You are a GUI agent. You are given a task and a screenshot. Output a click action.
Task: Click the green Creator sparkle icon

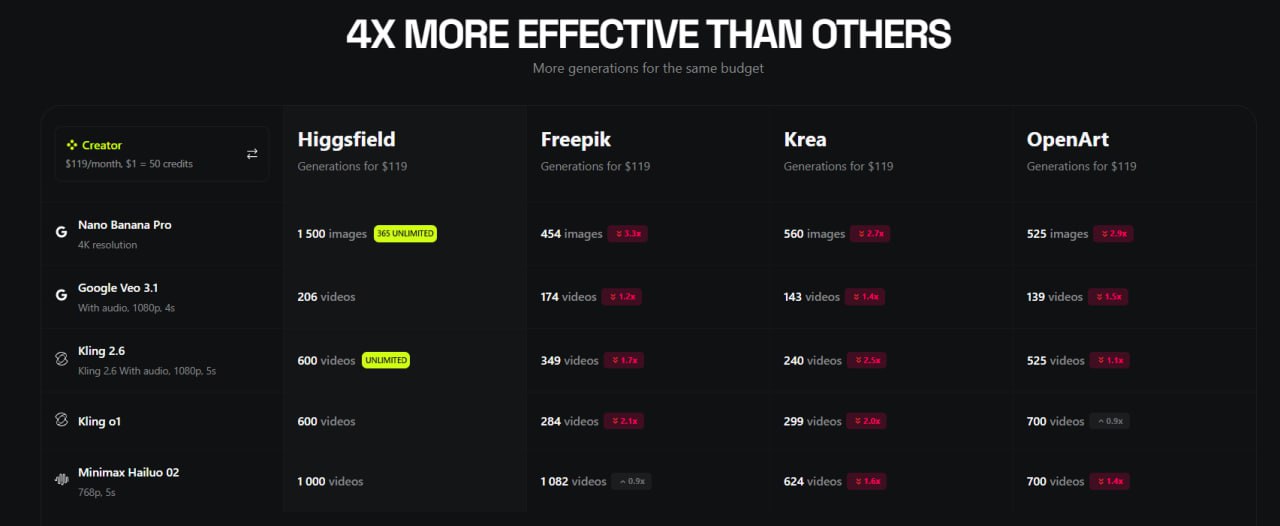coord(72,145)
